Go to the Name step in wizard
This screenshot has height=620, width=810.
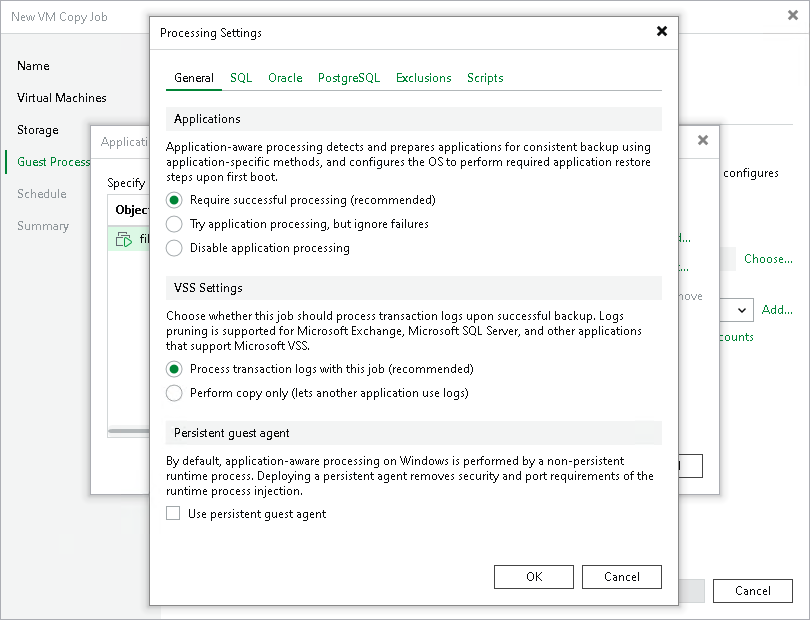pyautogui.click(x=33, y=66)
